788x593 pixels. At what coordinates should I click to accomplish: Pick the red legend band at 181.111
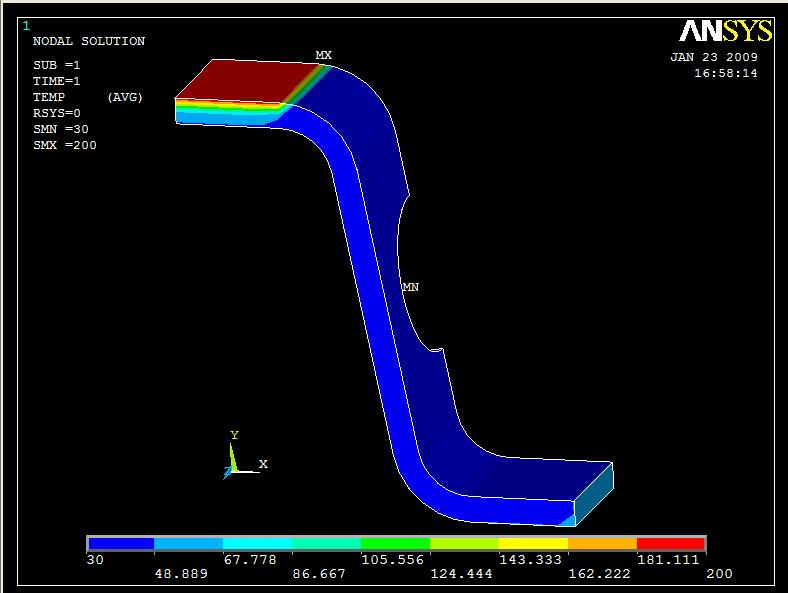pyautogui.click(x=671, y=543)
